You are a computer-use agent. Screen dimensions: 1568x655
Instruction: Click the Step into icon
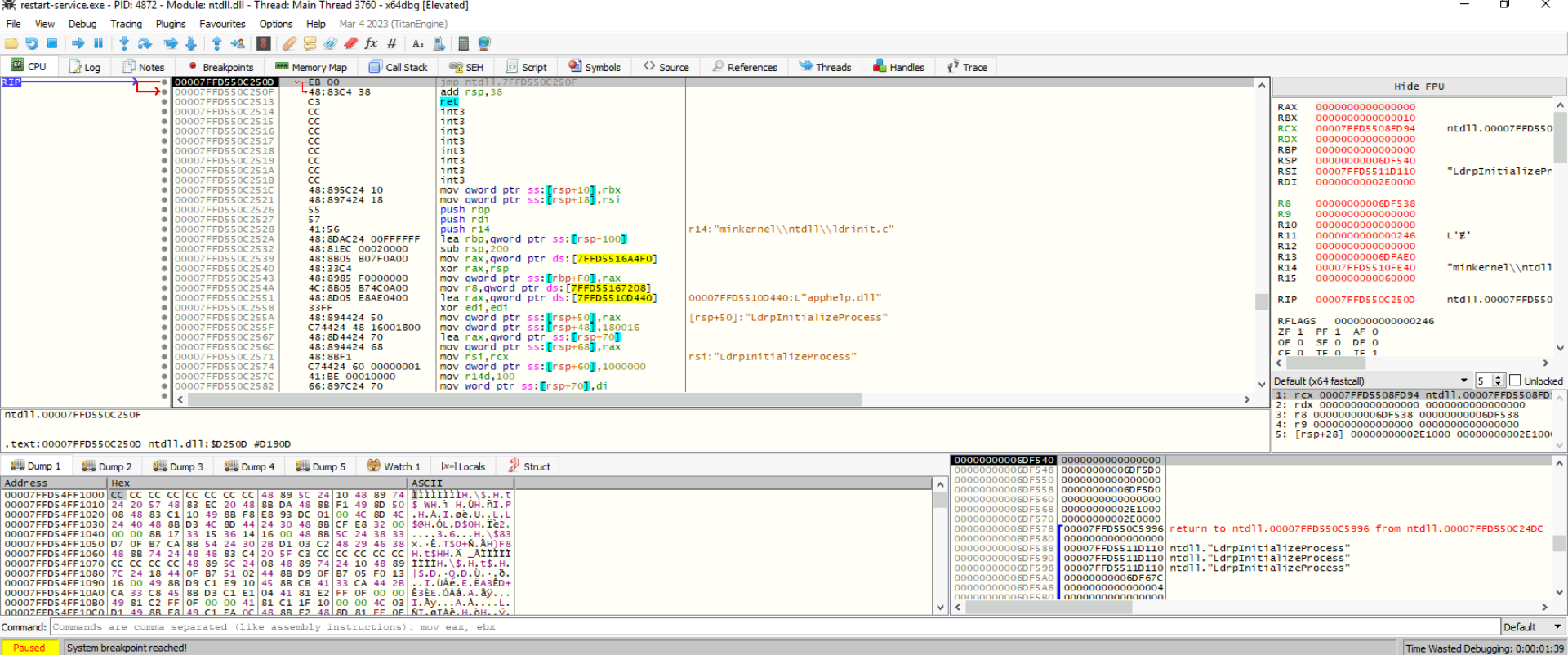coord(124,43)
